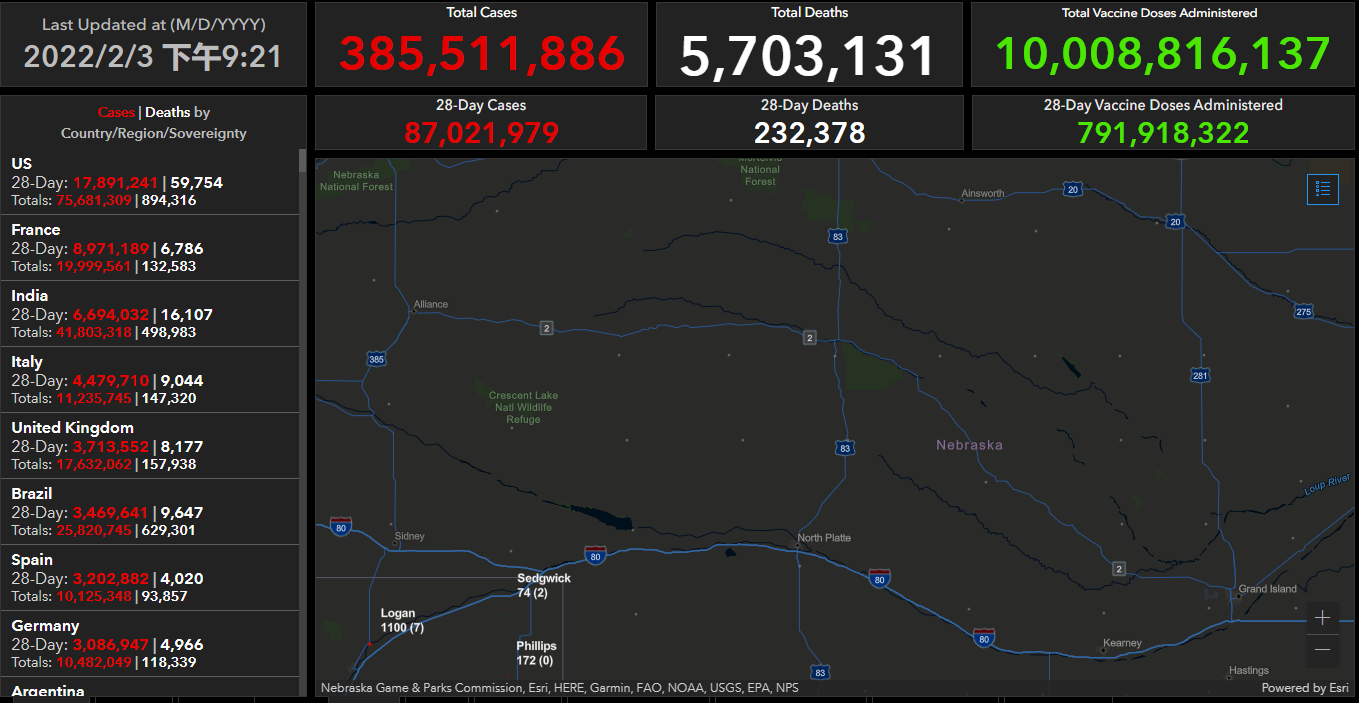Image resolution: width=1359 pixels, height=703 pixels.
Task: Click the Nebraska state label on map
Action: 969,445
